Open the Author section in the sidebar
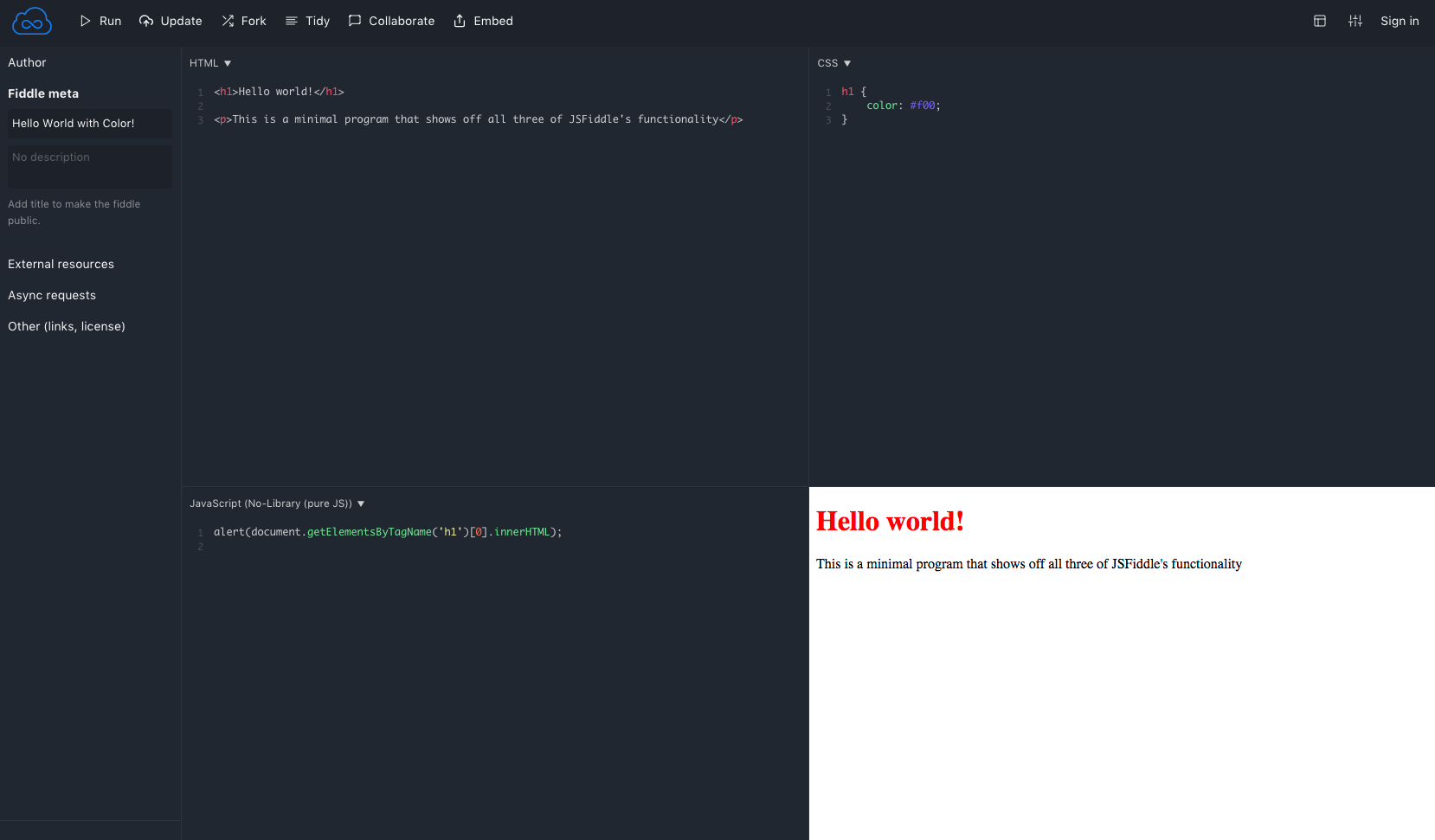This screenshot has height=840, width=1435. [27, 62]
